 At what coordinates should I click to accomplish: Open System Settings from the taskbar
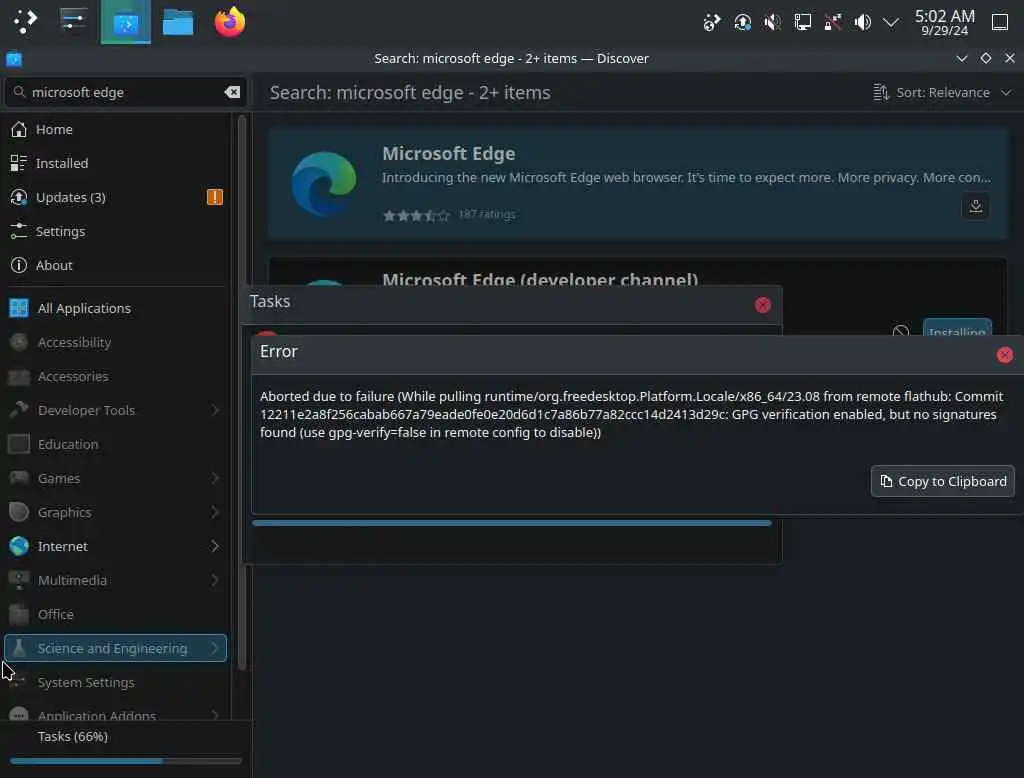point(72,22)
